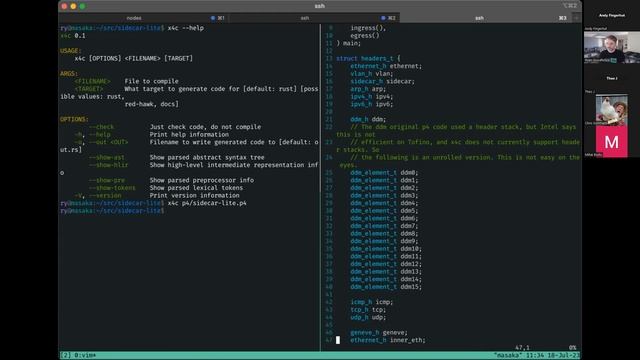Maximize the terminal using green button

82,6
